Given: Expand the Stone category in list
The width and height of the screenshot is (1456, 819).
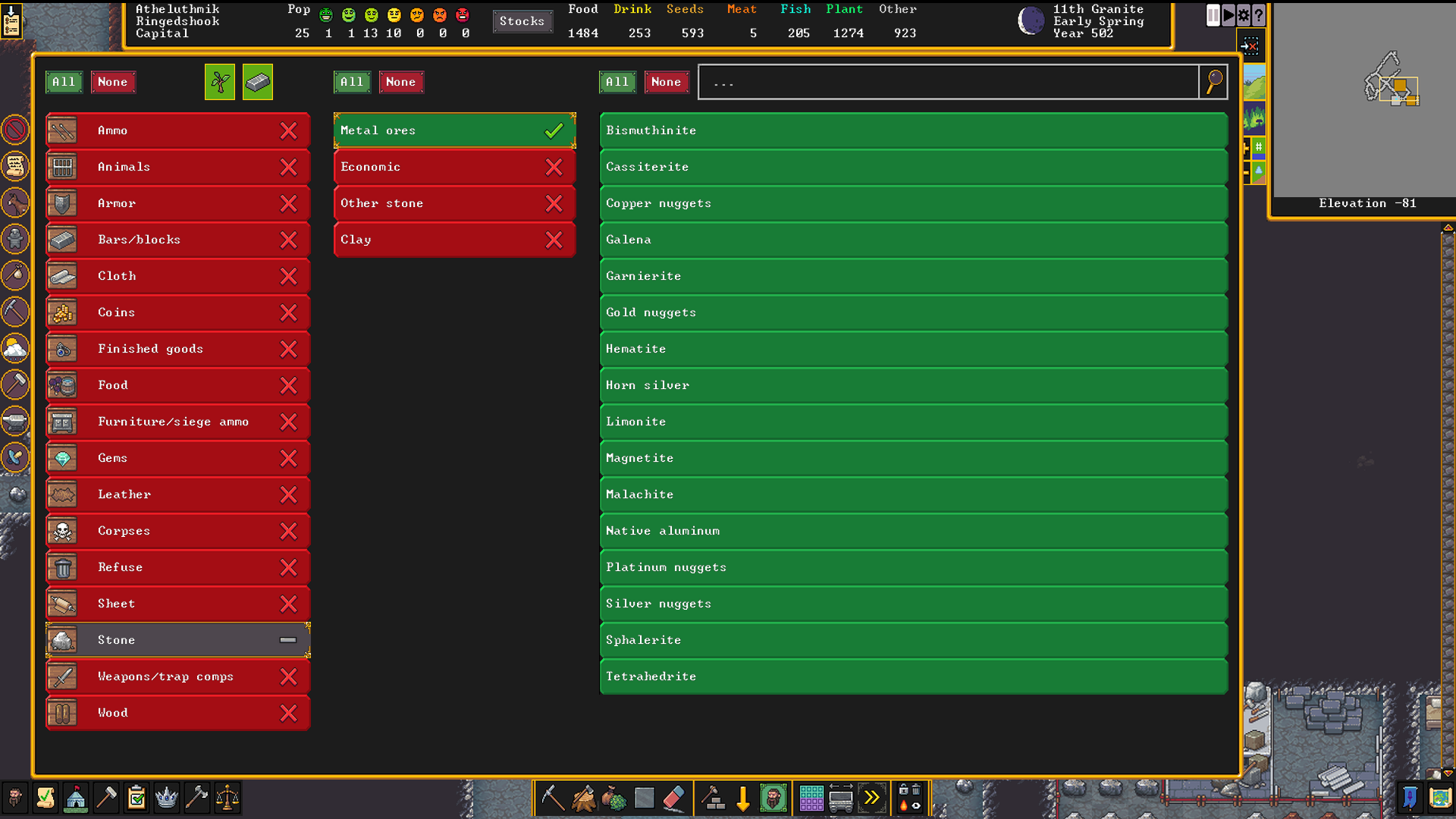Looking at the screenshot, I should tap(178, 640).
